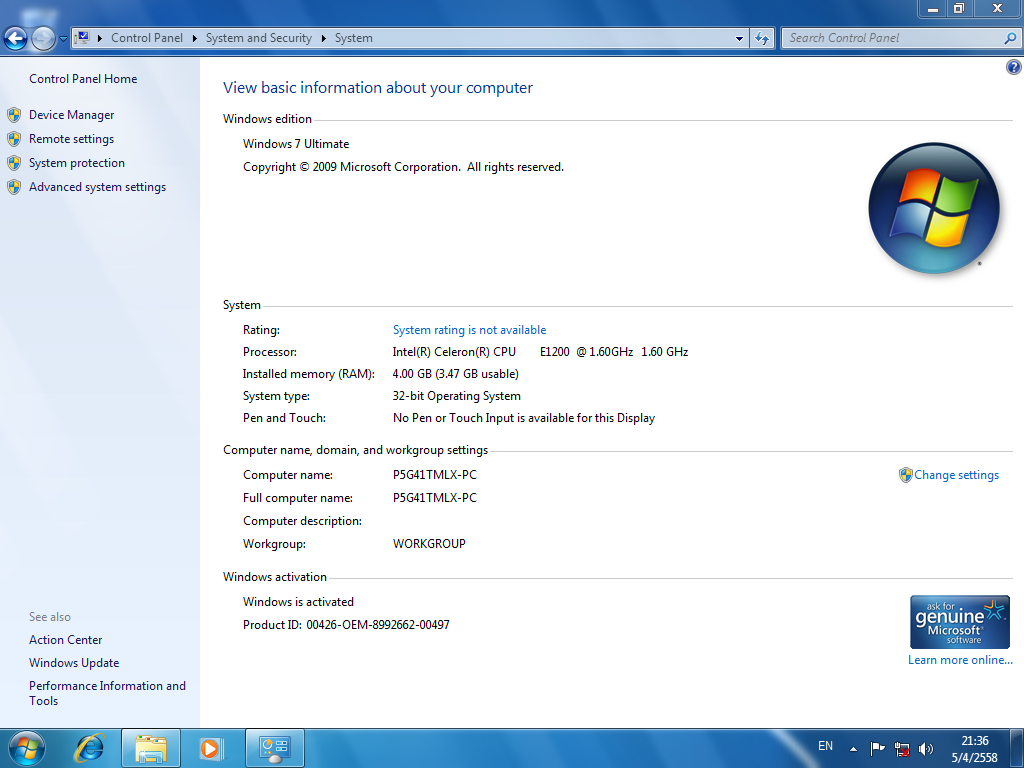Screen dimensions: 1024x768
Task: Click Product ID 00426-OEM-8992662-00497 text
Action: (346, 625)
